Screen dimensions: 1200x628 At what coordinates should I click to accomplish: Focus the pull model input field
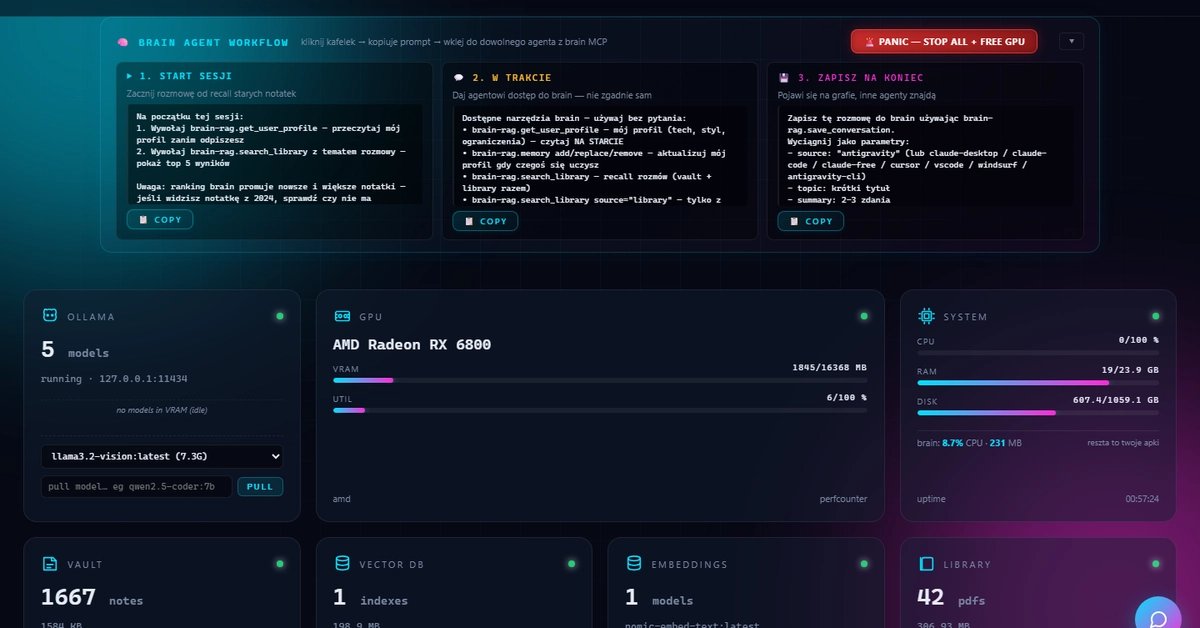click(136, 487)
